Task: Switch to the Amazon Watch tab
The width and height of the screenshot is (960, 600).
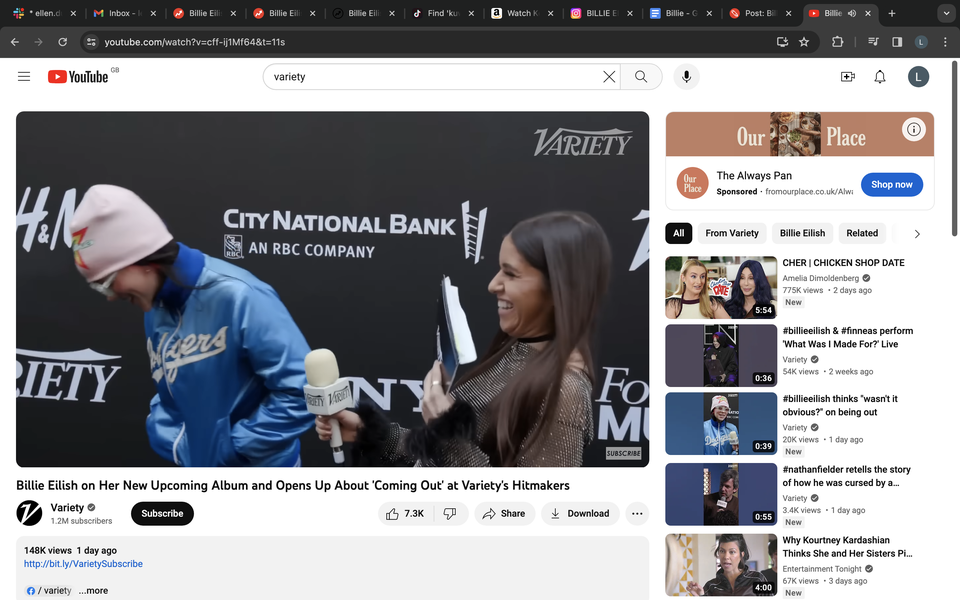Action: click(x=523, y=13)
